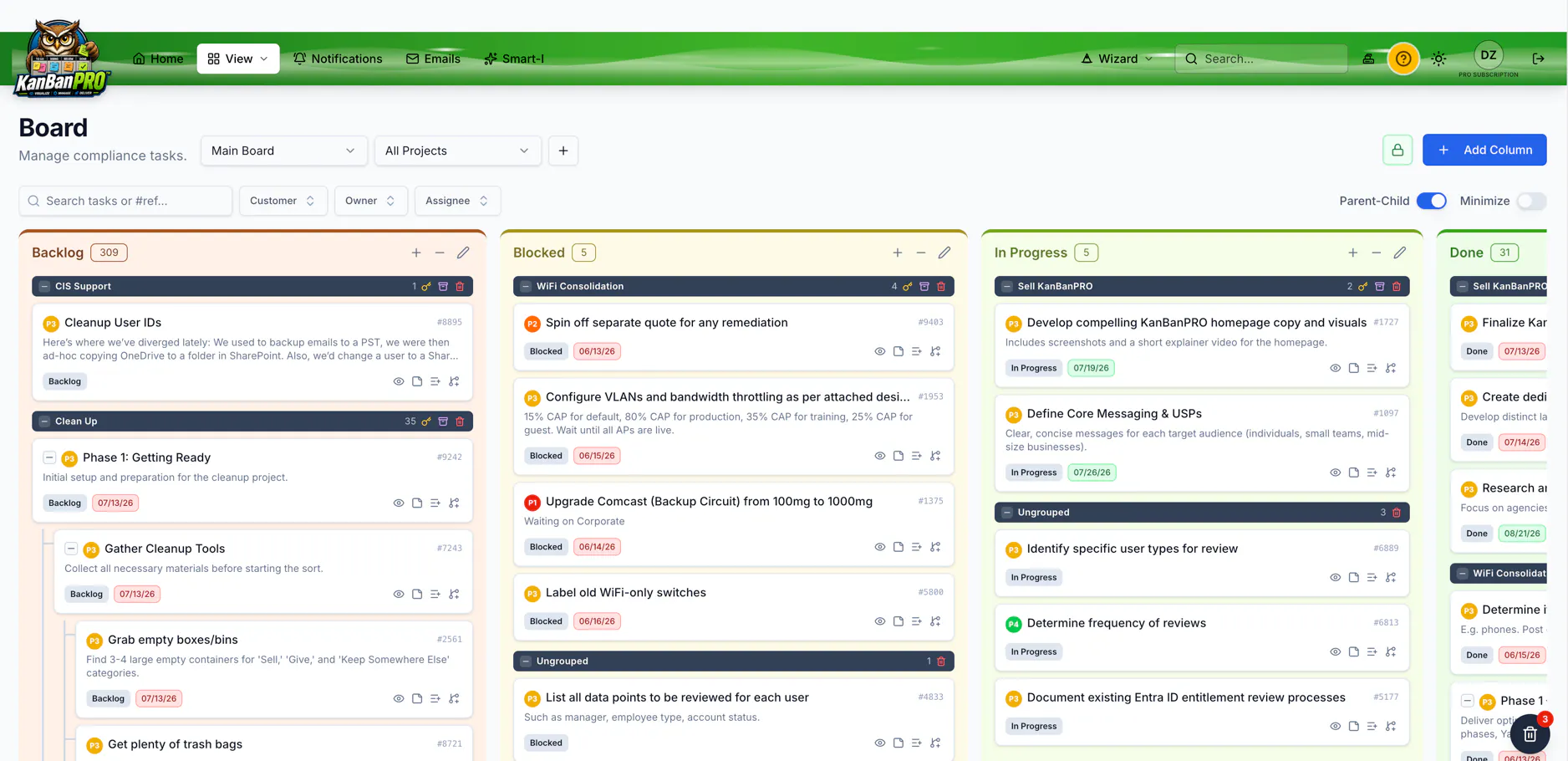Open the Main Board dropdown
This screenshot has width=1568, height=761.
point(283,151)
